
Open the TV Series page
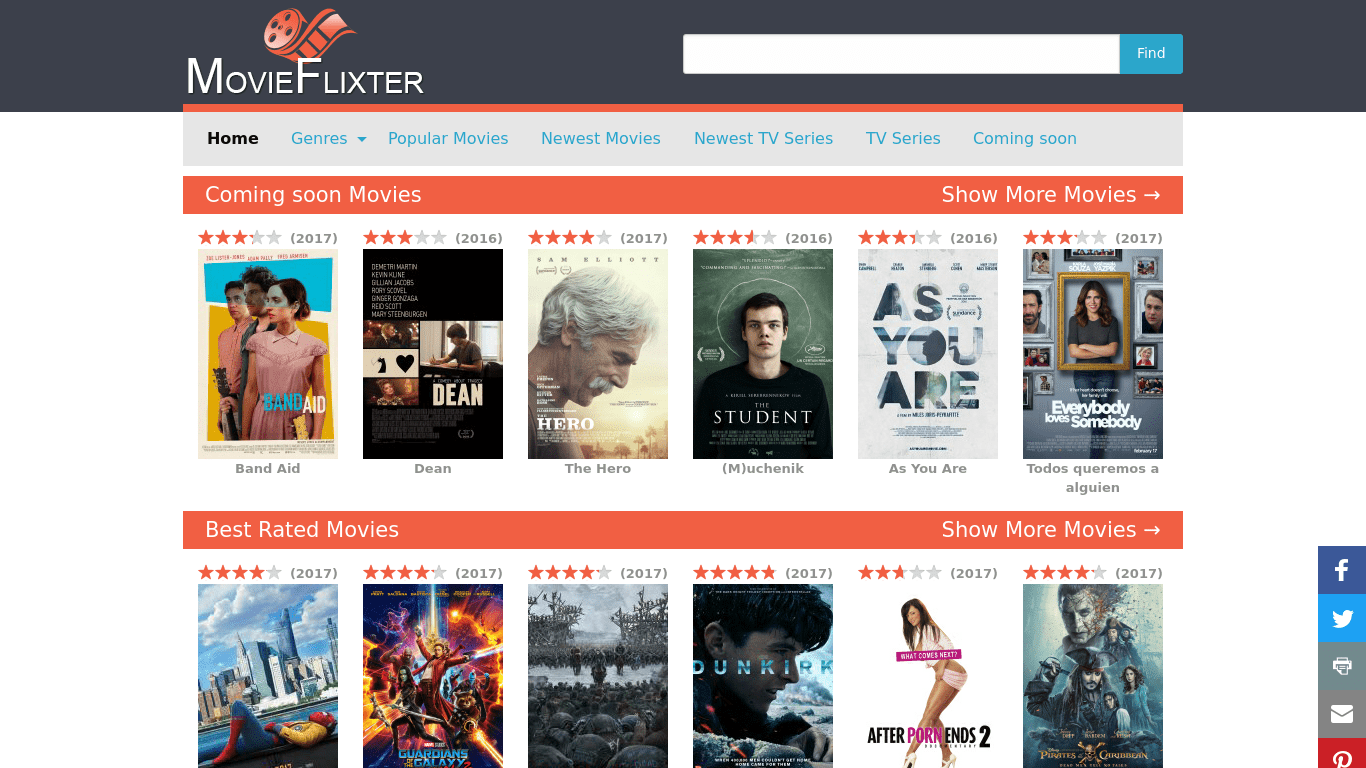click(903, 139)
